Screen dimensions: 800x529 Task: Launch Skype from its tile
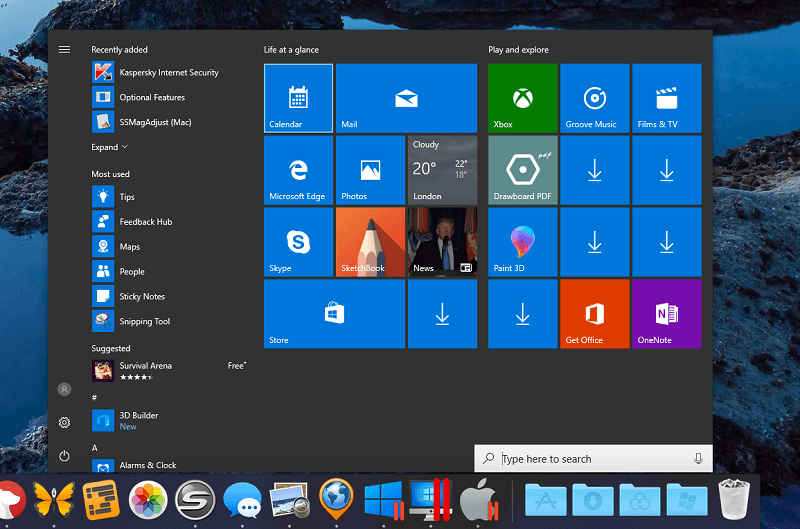(x=298, y=242)
